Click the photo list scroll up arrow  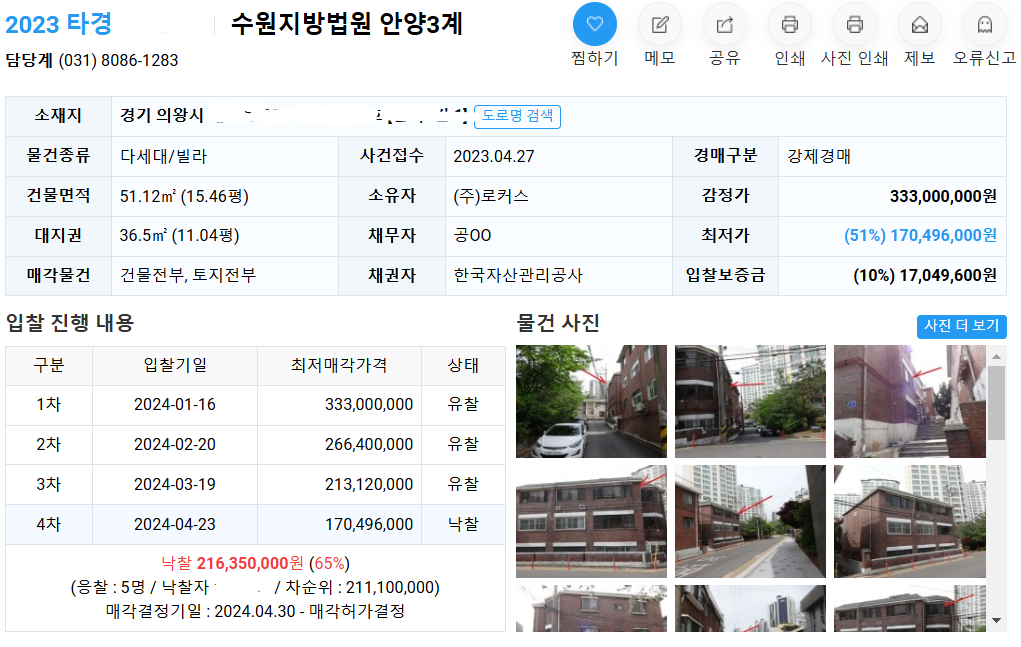pos(996,356)
